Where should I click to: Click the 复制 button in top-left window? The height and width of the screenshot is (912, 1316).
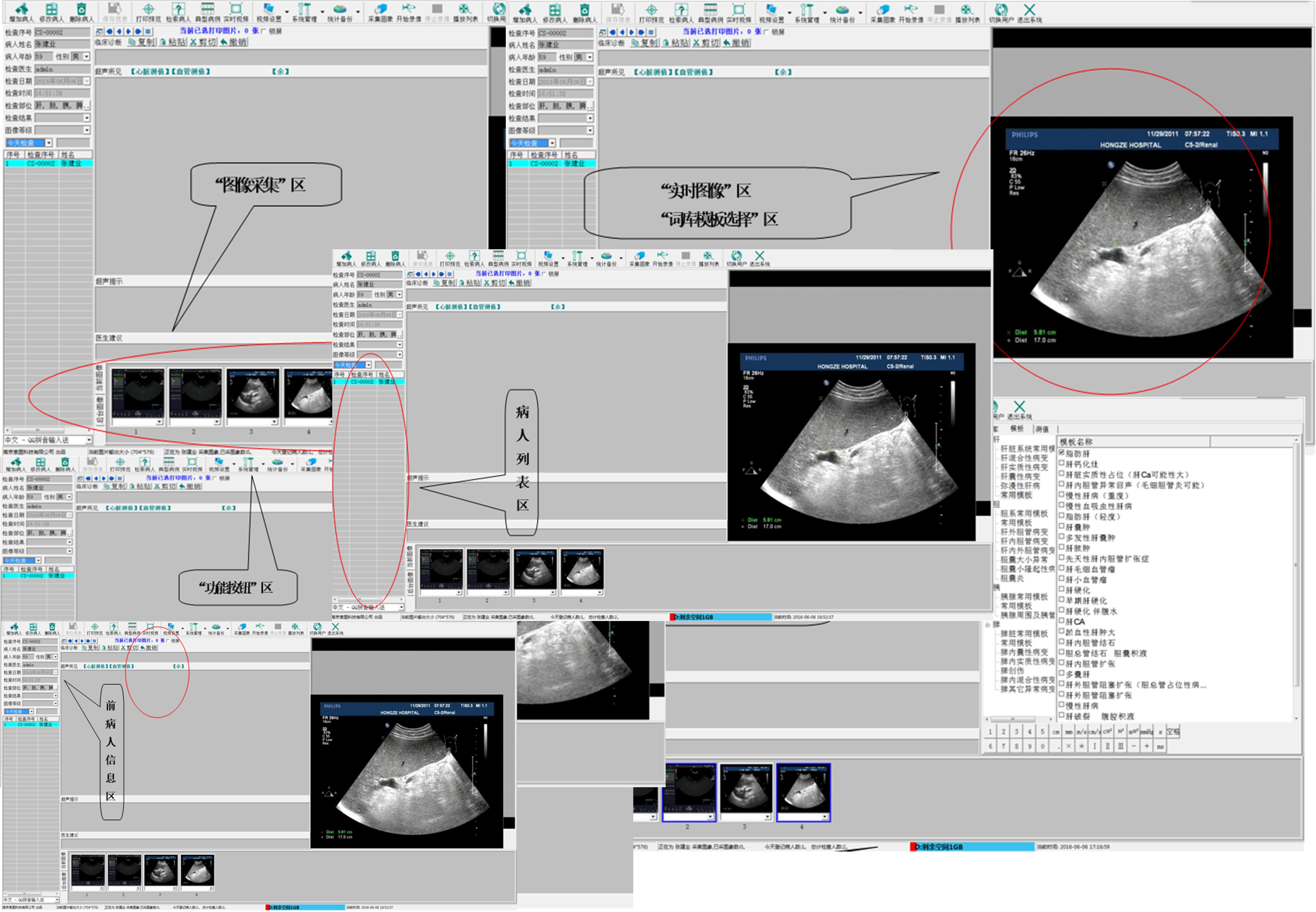click(x=141, y=42)
